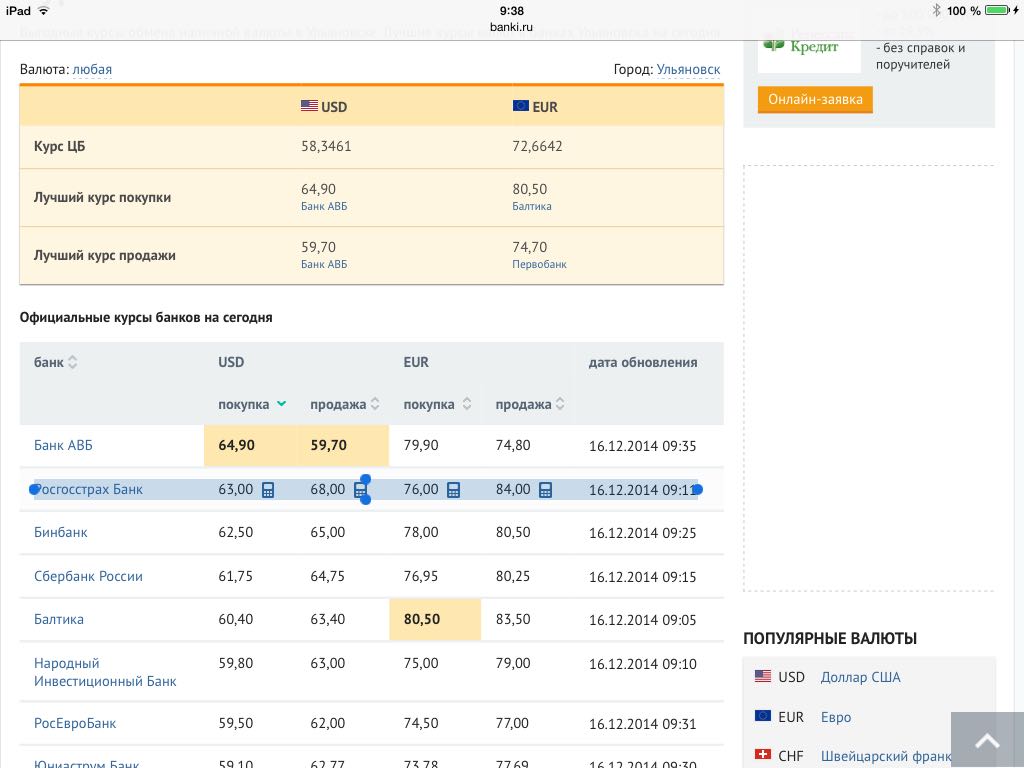Select Банк АВБ EUR buy rate 79,90
1024x768 pixels.
421,445
